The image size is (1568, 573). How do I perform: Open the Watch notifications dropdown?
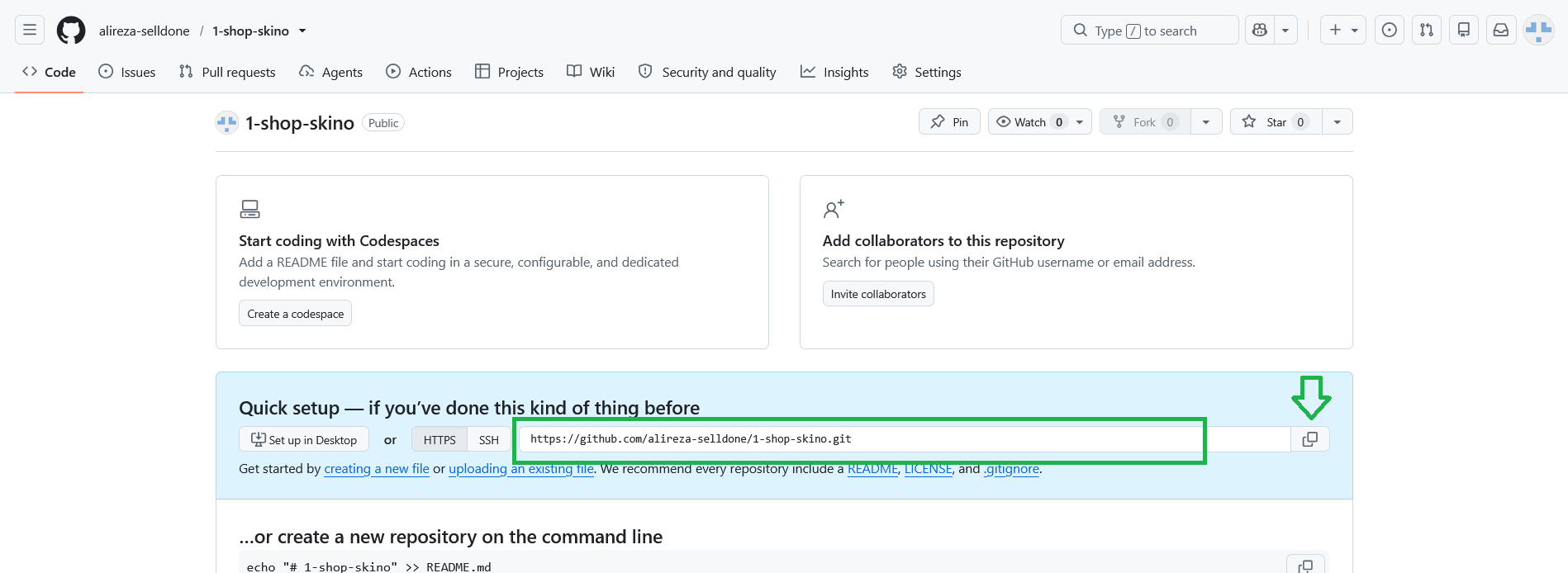tap(1040, 121)
